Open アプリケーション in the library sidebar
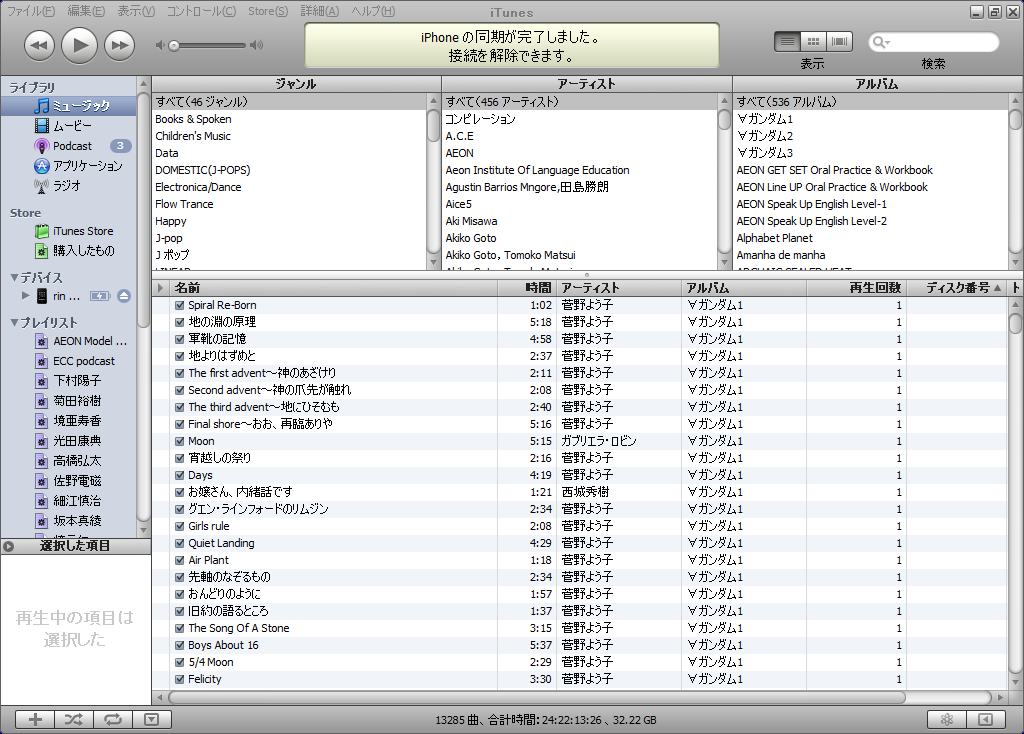1024x734 pixels. point(69,166)
